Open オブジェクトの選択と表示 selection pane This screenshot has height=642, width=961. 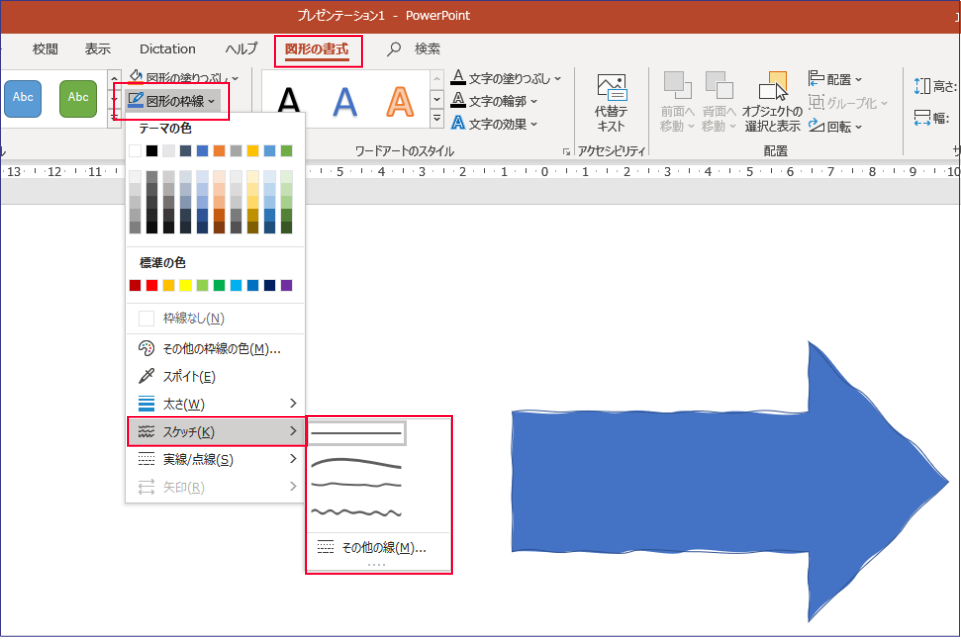771,102
